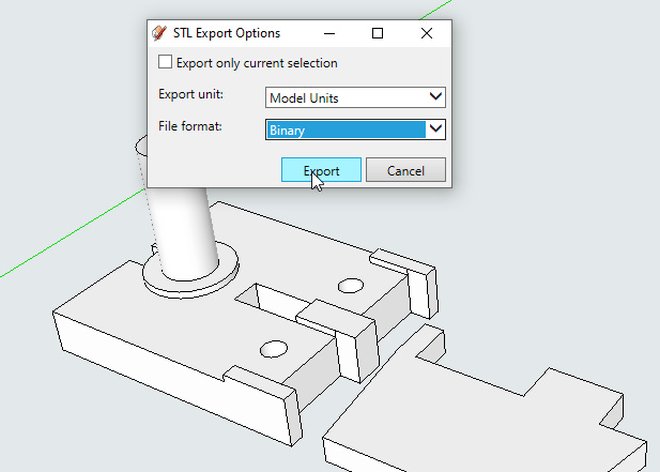Image resolution: width=660 pixels, height=472 pixels.
Task: Select the Model Units combo box field
Action: click(345, 97)
